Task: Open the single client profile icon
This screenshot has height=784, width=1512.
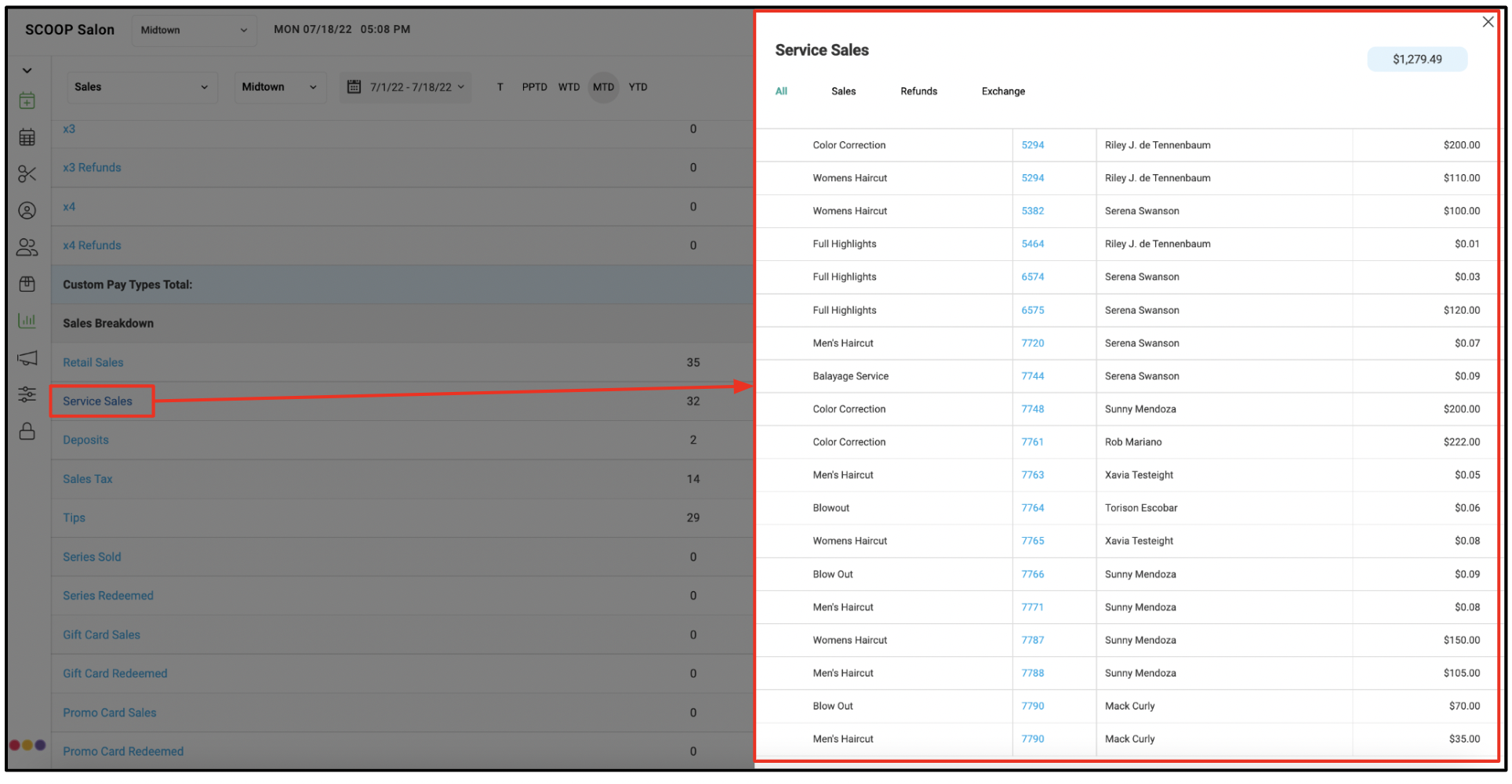Action: [x=27, y=211]
